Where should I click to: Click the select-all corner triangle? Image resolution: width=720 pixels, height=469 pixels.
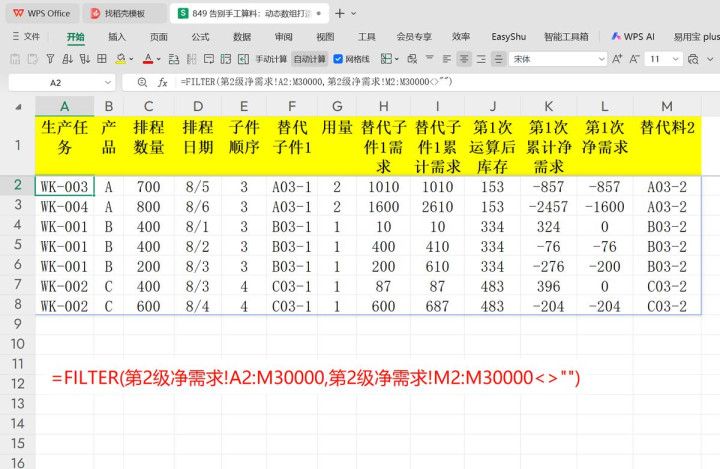[18, 107]
